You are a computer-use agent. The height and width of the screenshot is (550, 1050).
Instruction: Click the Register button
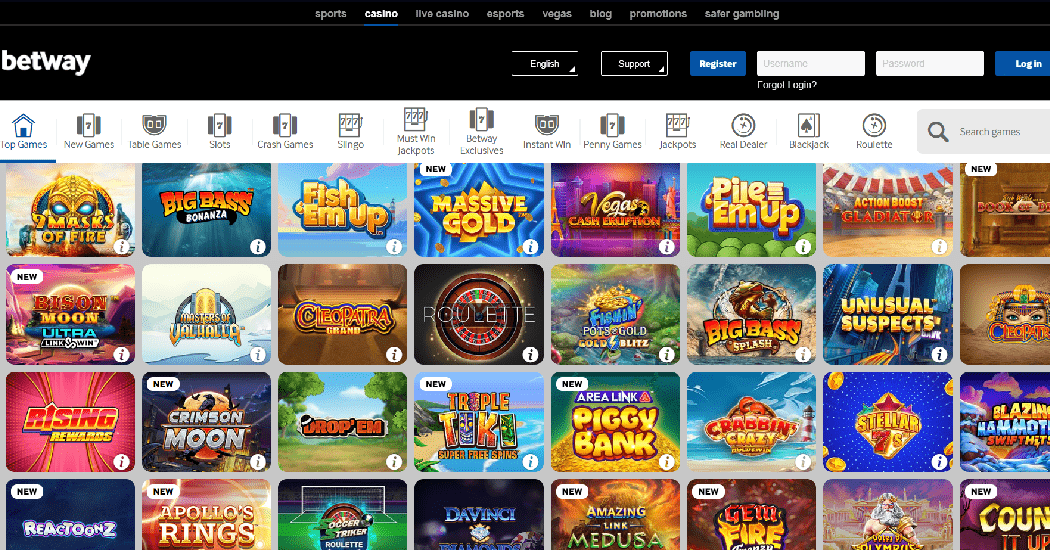click(x=718, y=64)
